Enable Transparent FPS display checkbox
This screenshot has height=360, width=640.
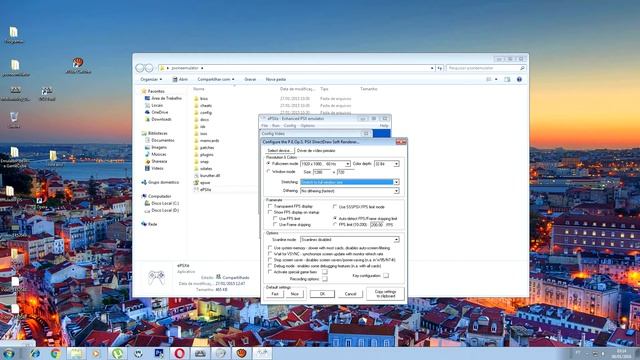coord(270,207)
